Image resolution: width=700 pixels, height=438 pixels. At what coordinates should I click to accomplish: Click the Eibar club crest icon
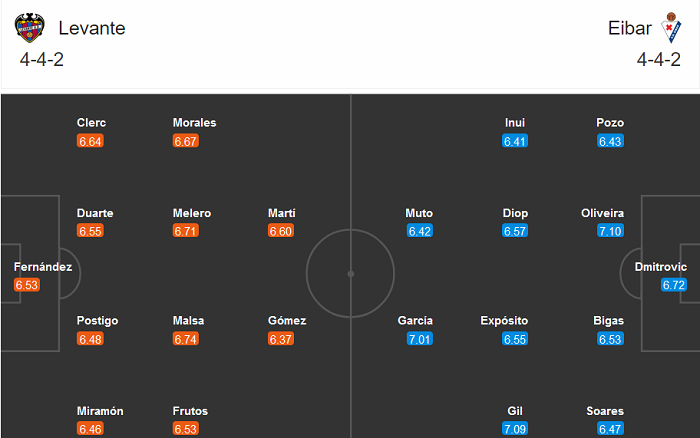coord(667,28)
